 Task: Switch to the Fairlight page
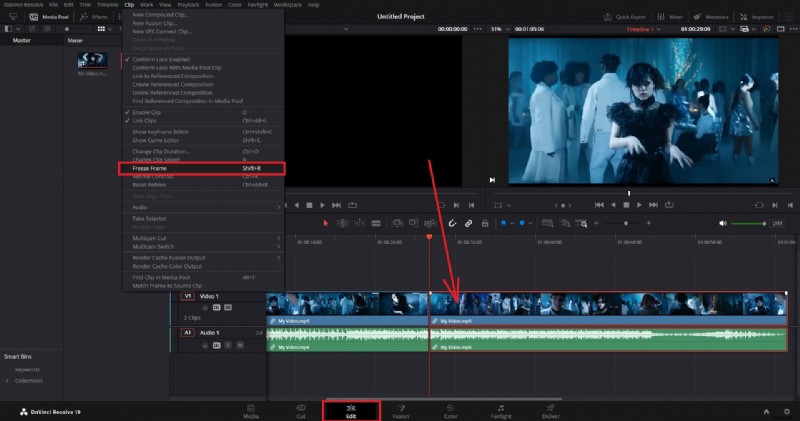pos(501,411)
